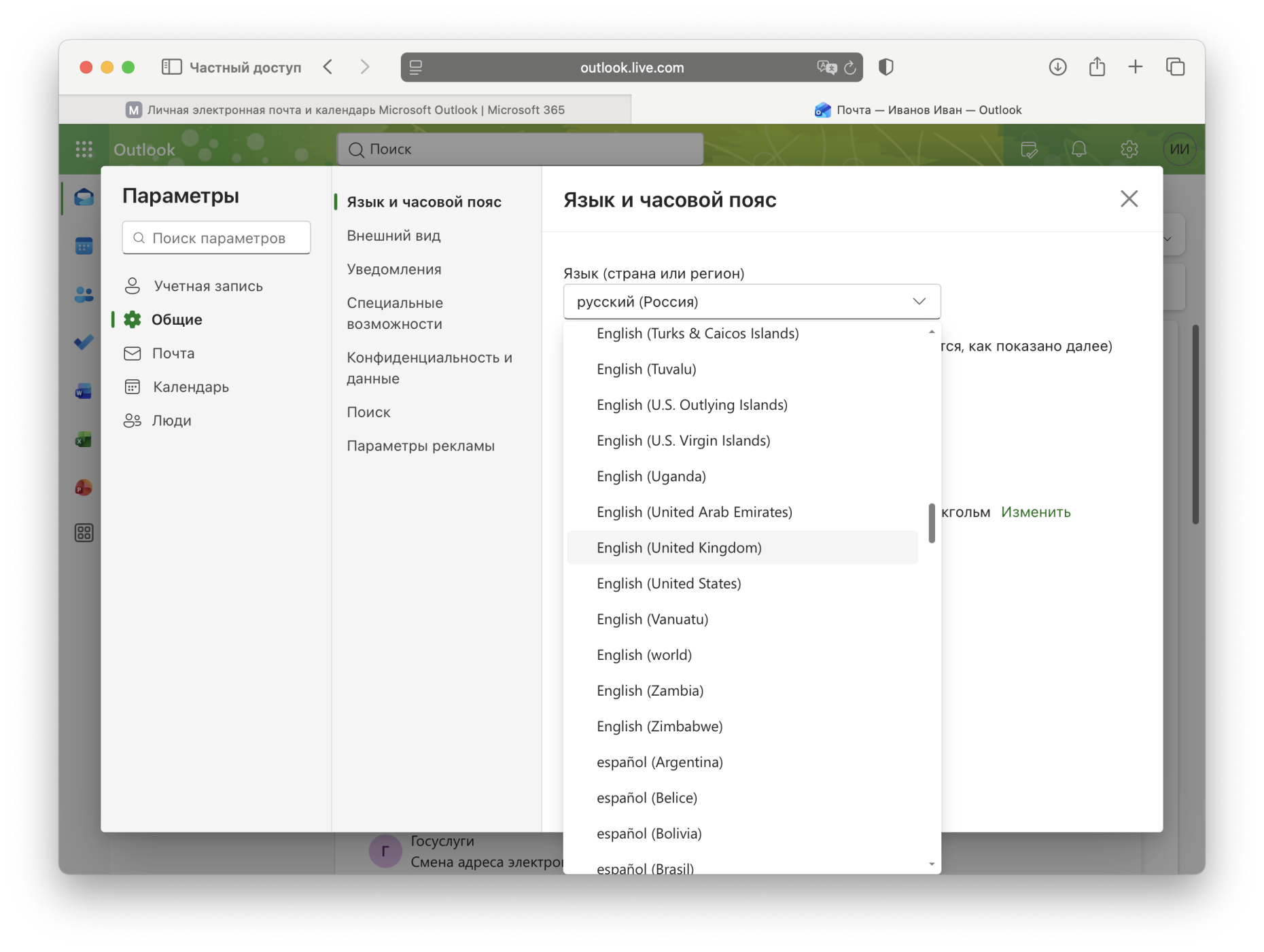Select English (Zambia) option
The image size is (1264, 952).
[x=743, y=691]
